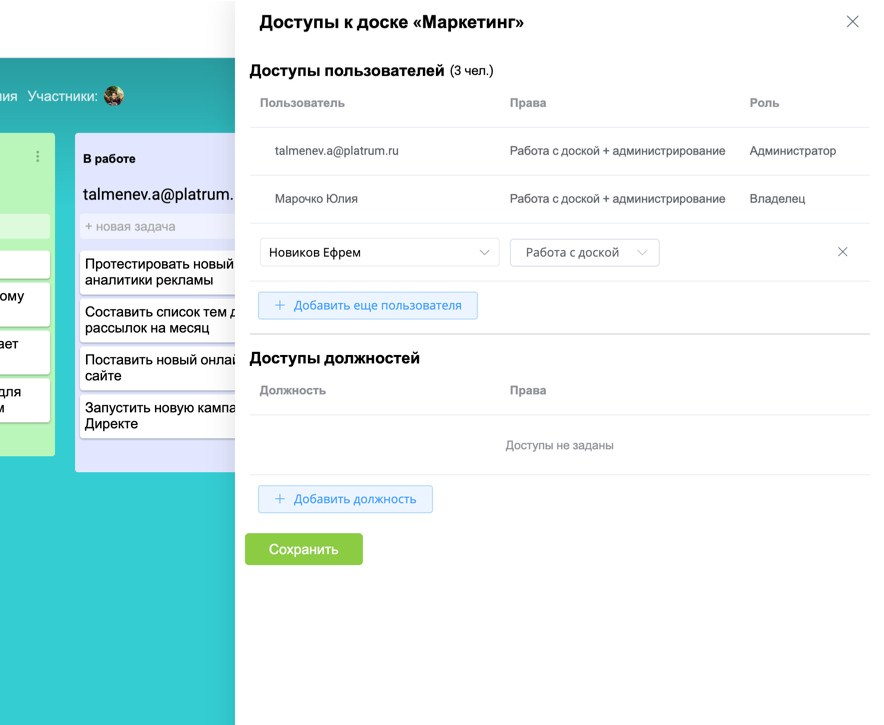Screen dimensions: 884x725
Task: Click the plus icon on «Добавить должность»
Action: click(279, 499)
